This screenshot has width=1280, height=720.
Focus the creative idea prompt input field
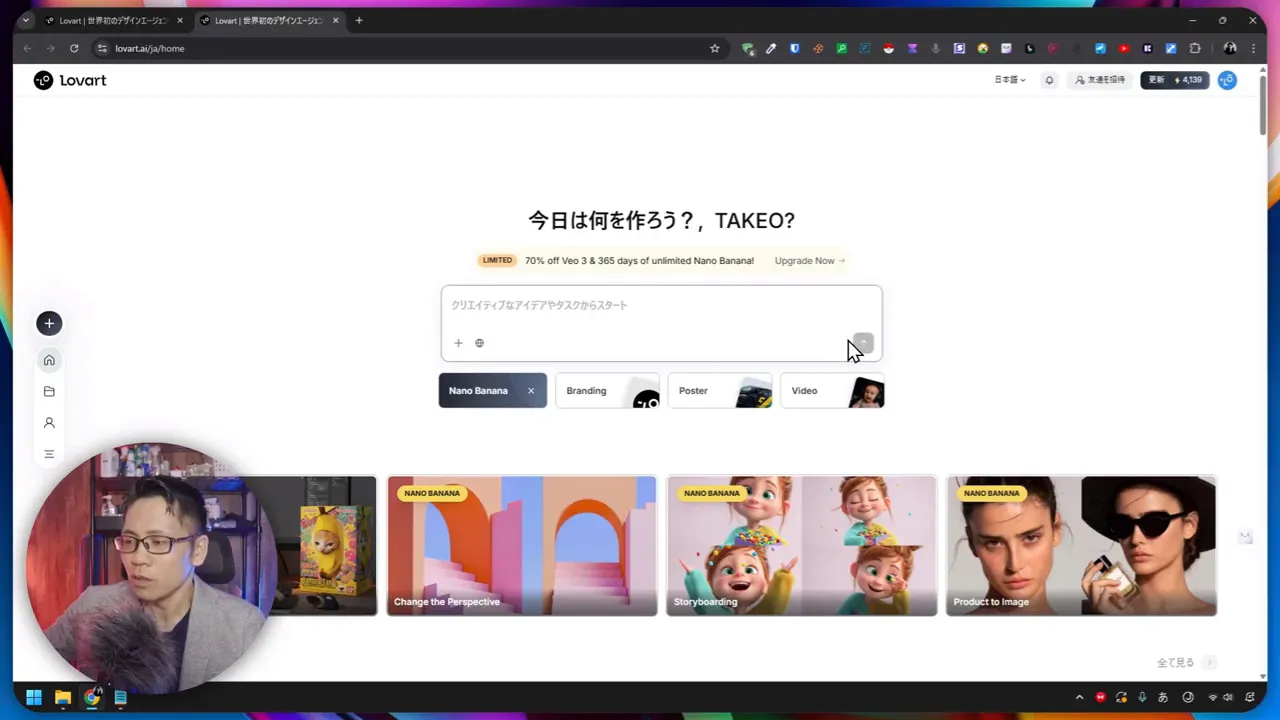tap(662, 306)
